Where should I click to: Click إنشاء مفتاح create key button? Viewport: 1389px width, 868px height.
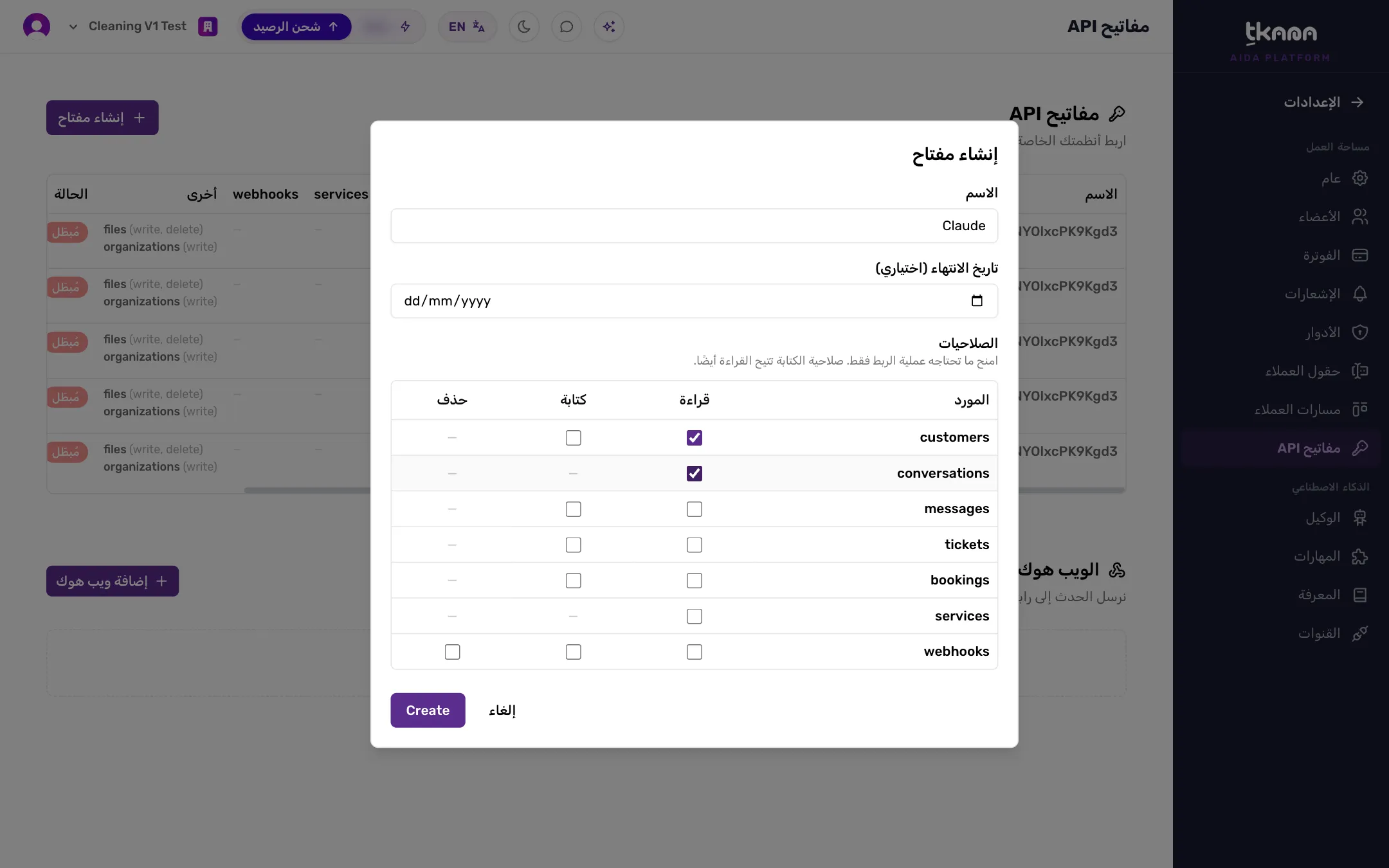[102, 118]
